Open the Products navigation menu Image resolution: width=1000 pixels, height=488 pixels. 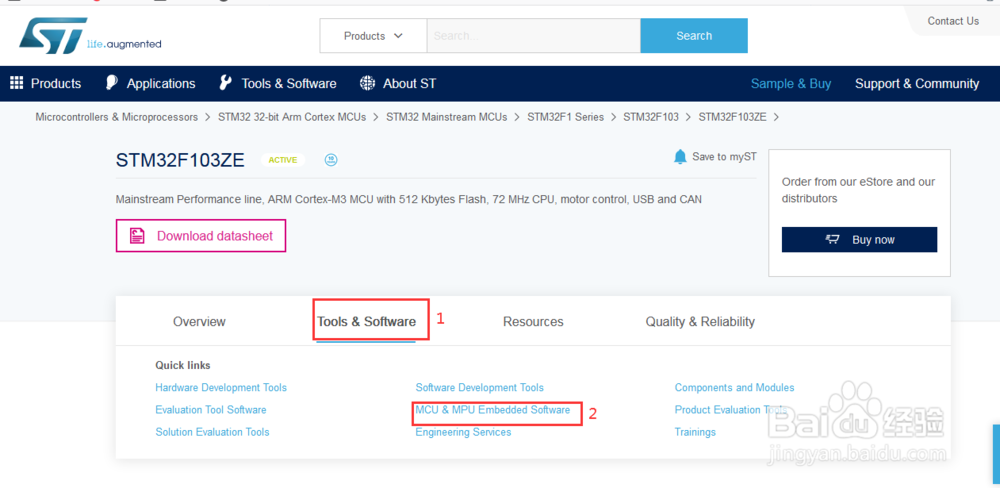56,84
